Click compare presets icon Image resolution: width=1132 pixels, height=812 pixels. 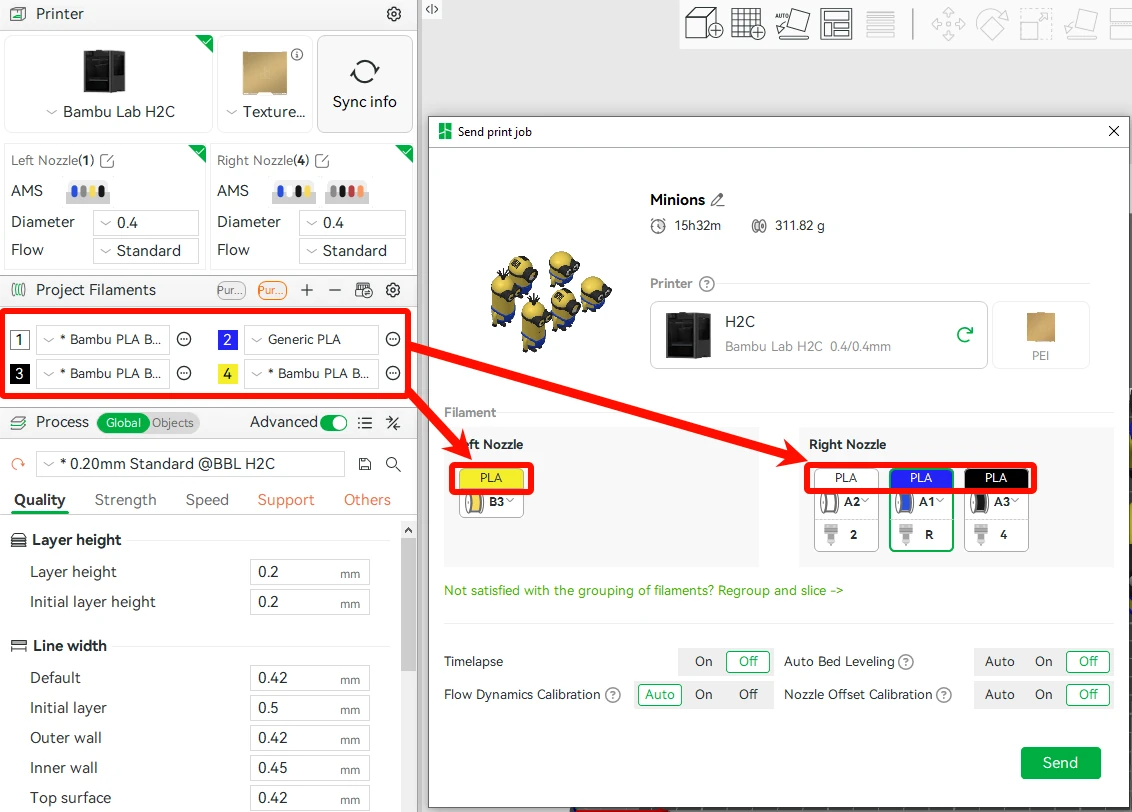tap(393, 423)
